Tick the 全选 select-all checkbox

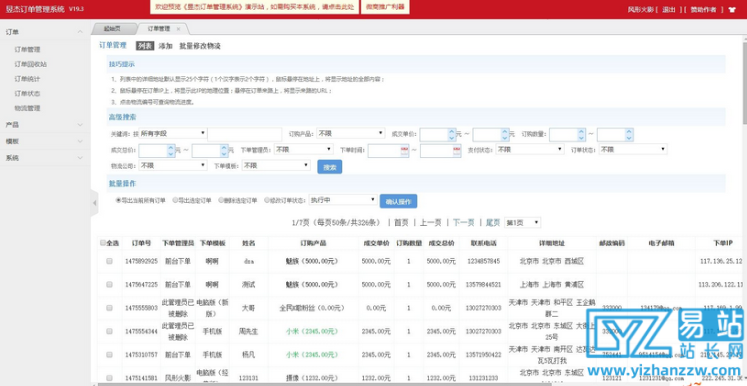(x=103, y=243)
